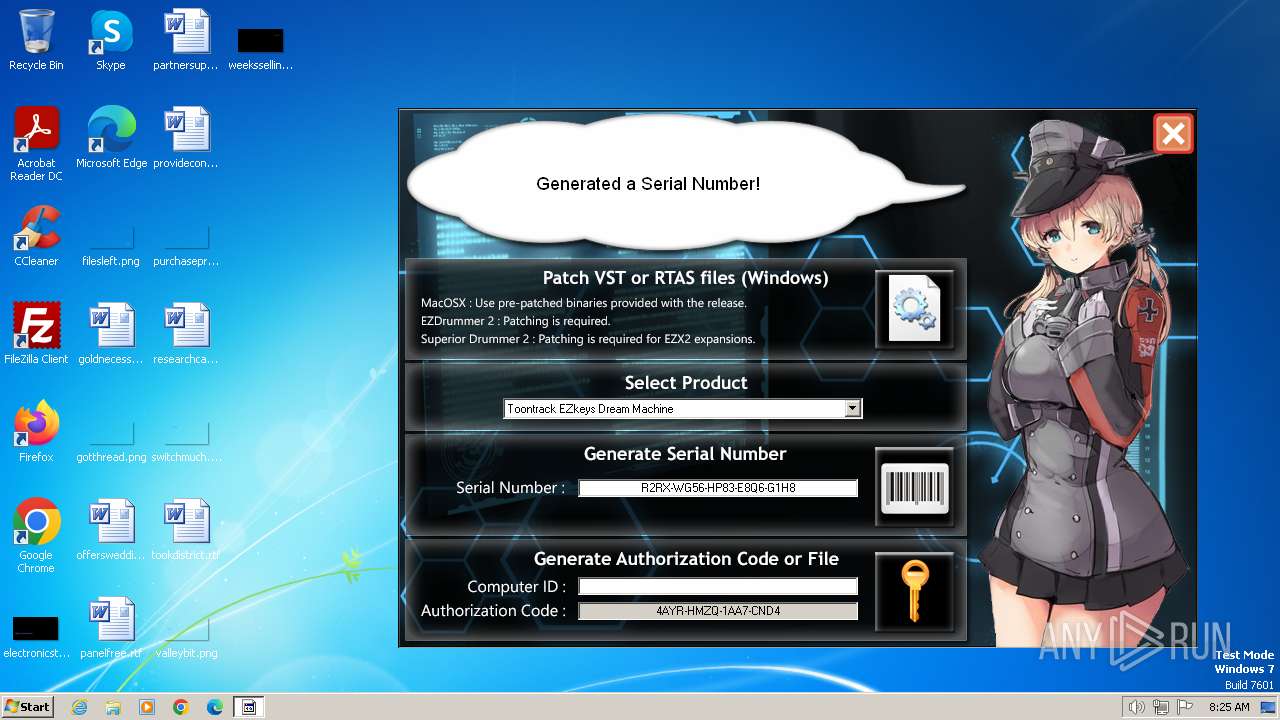Click the 'Generate Serial Number' heading
Viewport: 1280px width, 720px height.
[x=685, y=454]
